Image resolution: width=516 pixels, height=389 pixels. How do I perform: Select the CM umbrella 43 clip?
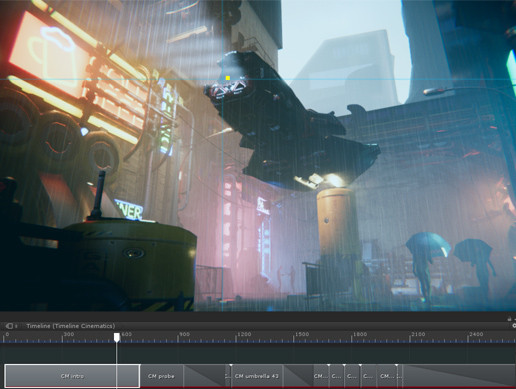(257, 376)
